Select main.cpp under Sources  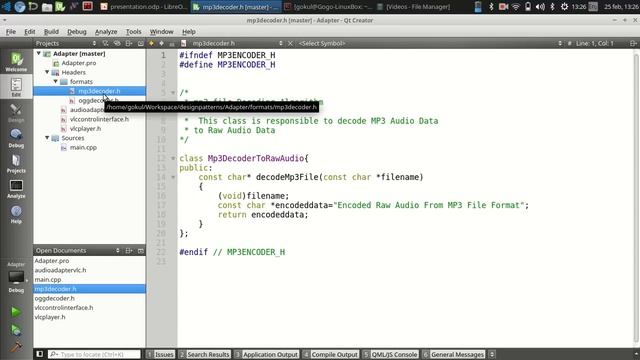click(83, 147)
